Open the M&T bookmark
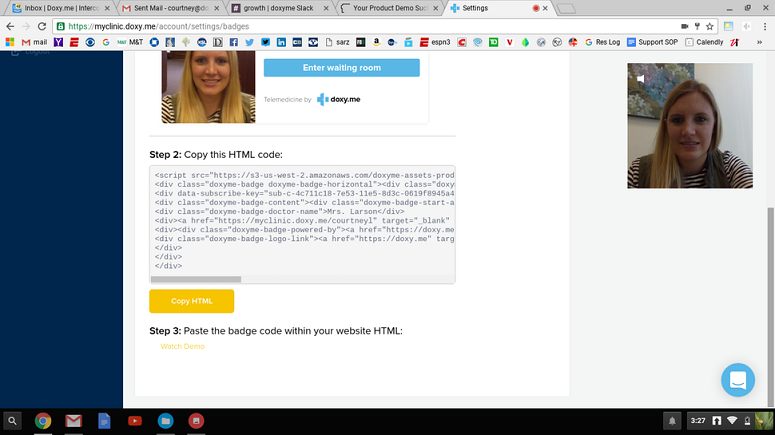The height and width of the screenshot is (435, 775). pos(130,43)
